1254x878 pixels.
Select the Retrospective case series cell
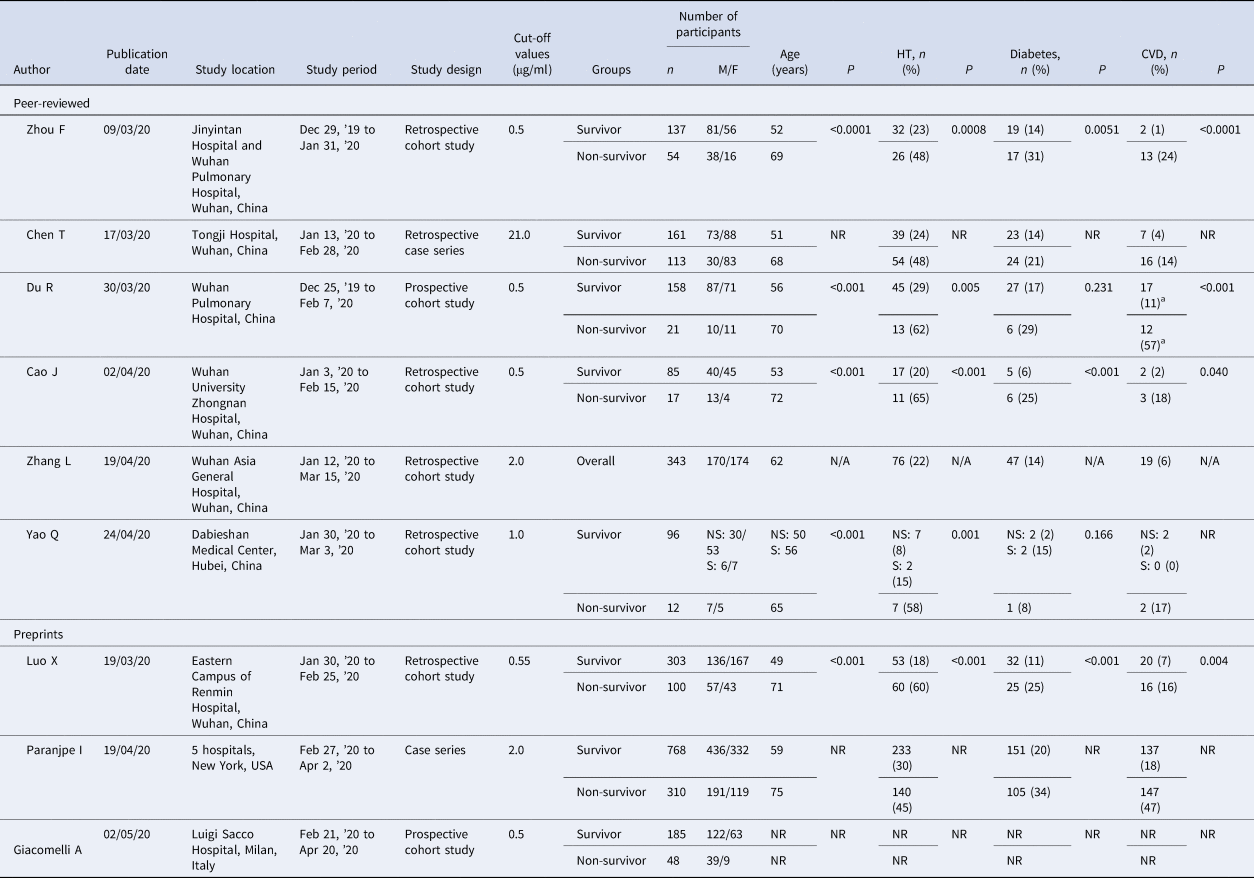[x=441, y=243]
